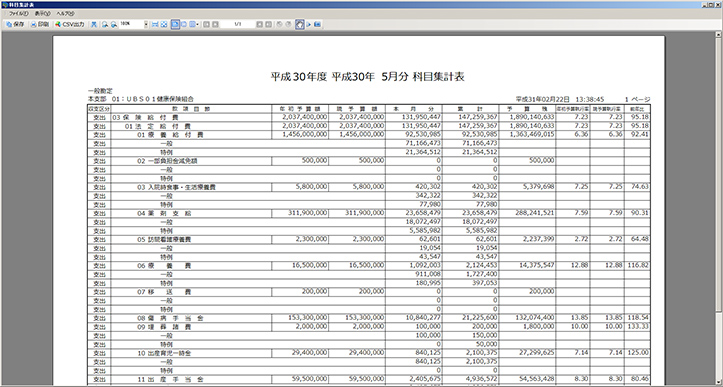Click the navigate forward history icon

tap(288, 24)
